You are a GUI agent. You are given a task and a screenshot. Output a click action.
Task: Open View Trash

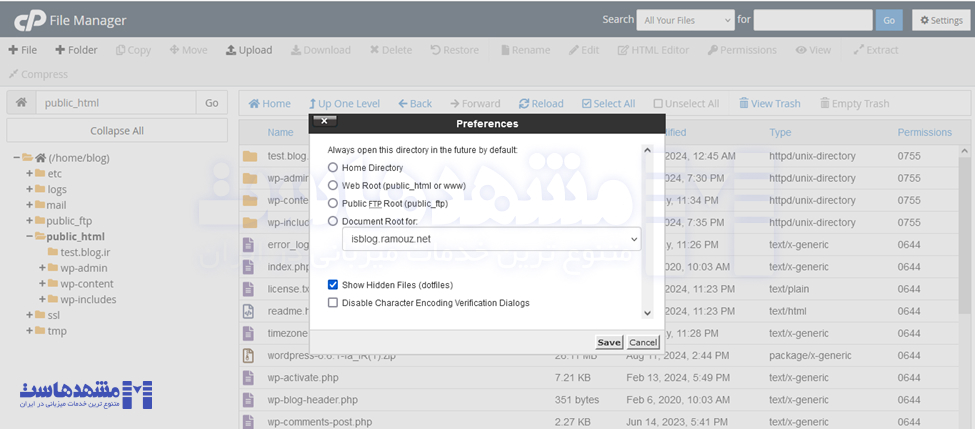pos(769,104)
